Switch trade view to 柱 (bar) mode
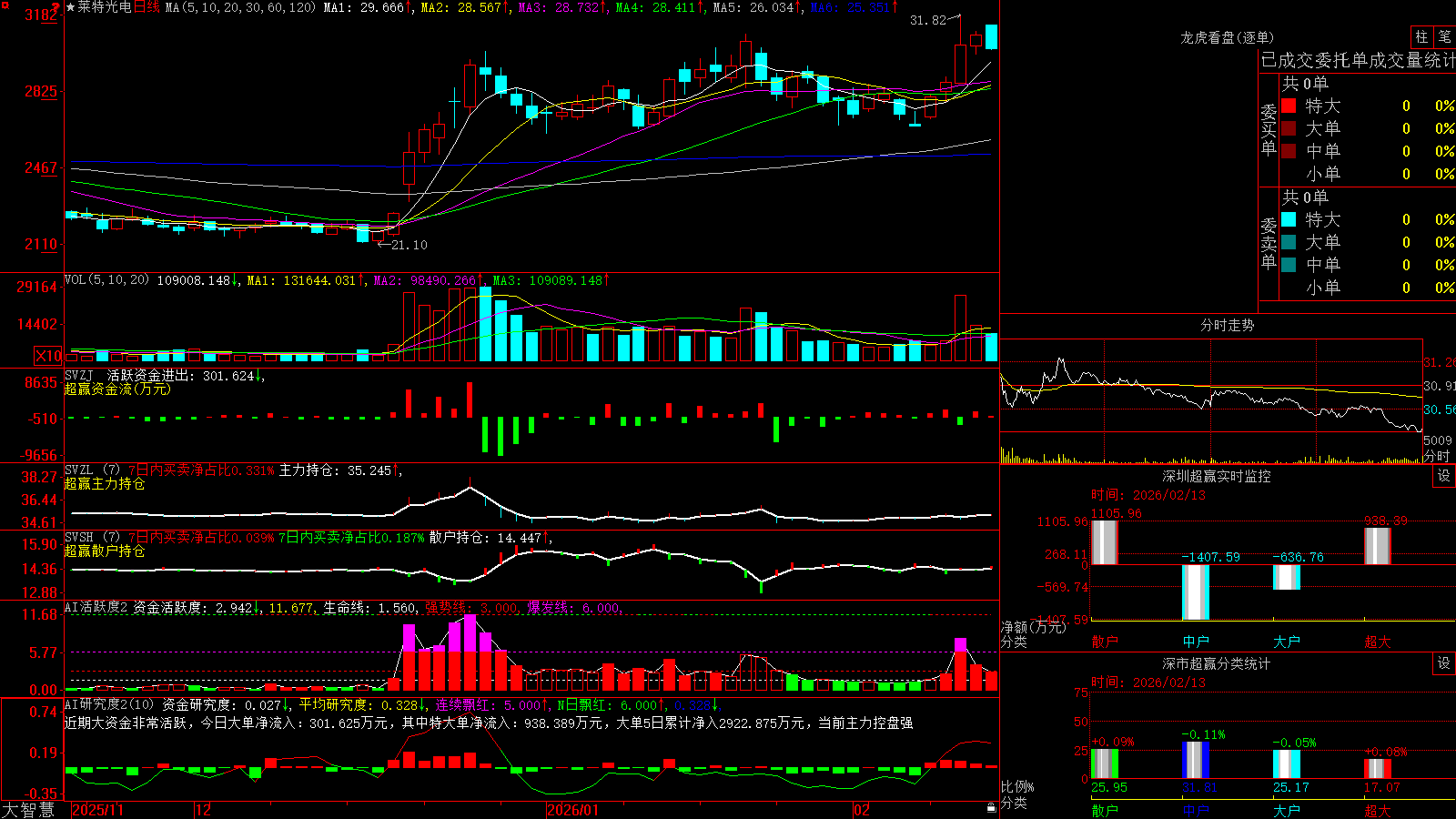1456x819 pixels. coord(1421,37)
